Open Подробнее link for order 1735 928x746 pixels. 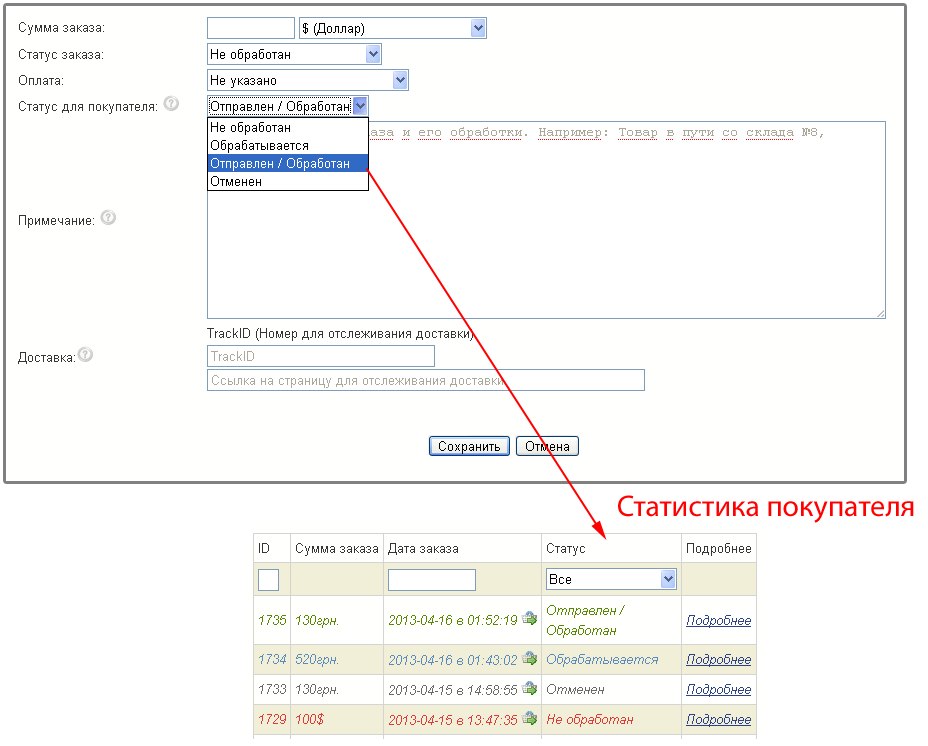718,620
